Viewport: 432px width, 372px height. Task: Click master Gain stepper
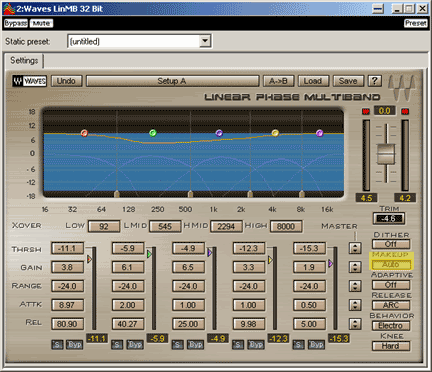coord(355,267)
